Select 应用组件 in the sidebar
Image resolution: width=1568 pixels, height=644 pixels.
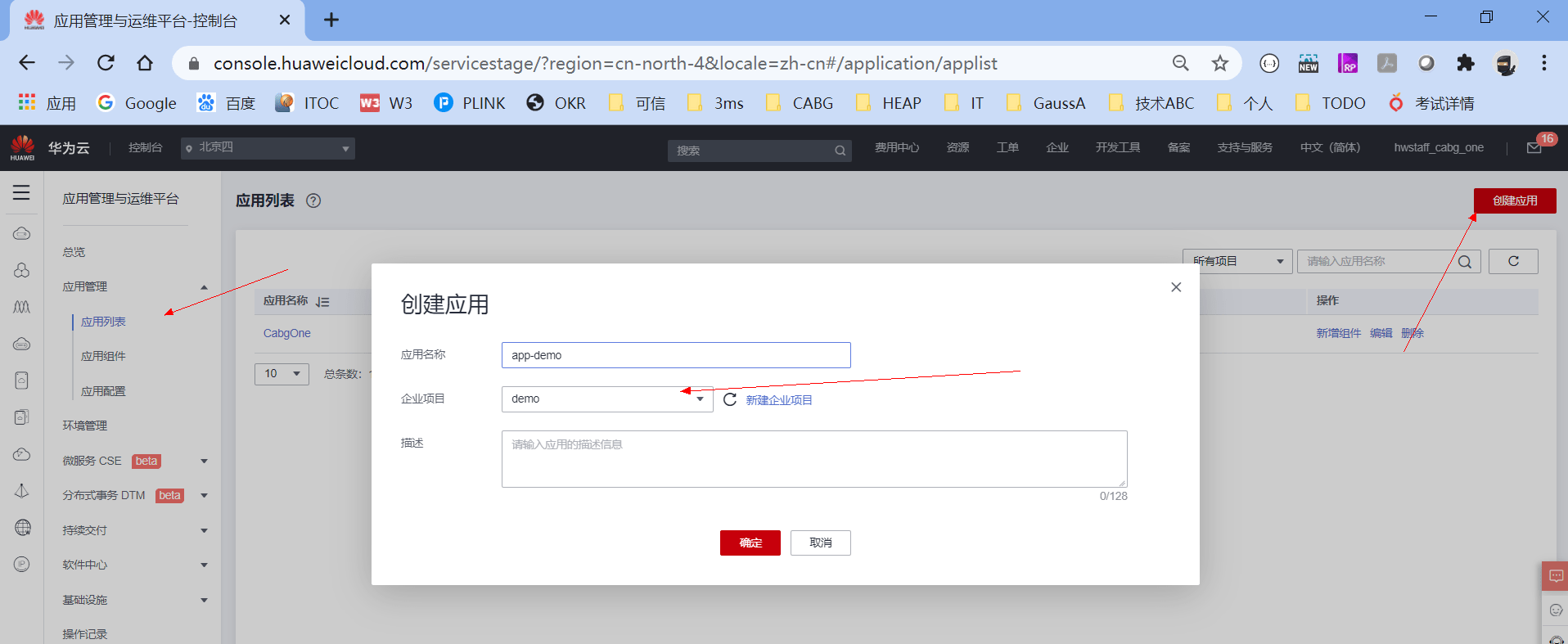tap(103, 356)
